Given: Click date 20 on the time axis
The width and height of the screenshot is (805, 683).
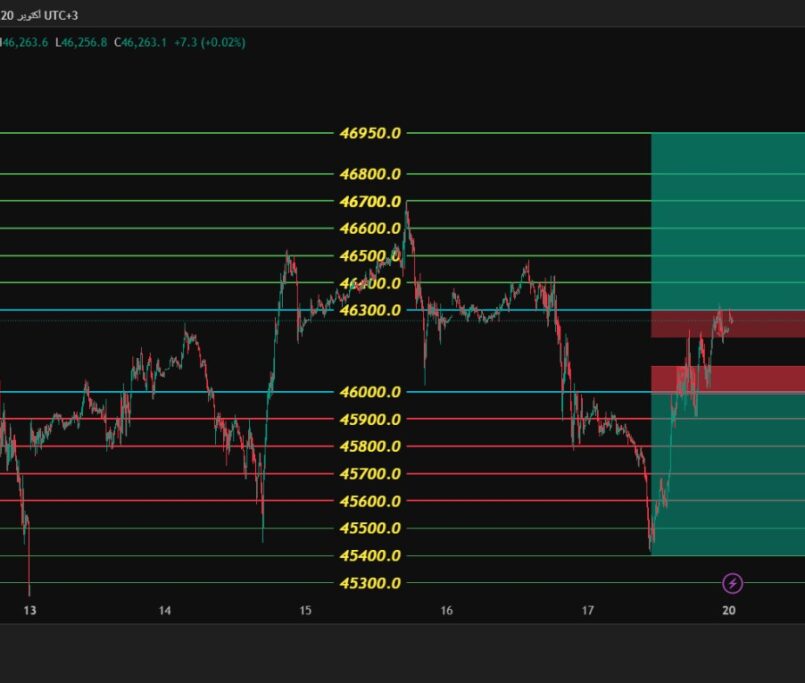Looking at the screenshot, I should [729, 611].
